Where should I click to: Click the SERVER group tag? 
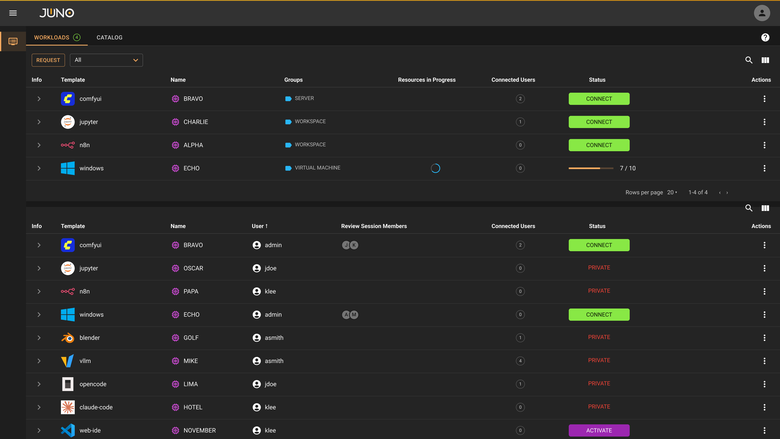click(x=299, y=98)
